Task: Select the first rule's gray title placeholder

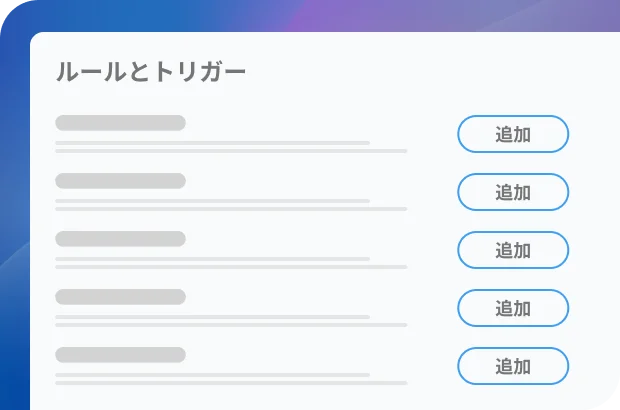Action: tap(121, 123)
